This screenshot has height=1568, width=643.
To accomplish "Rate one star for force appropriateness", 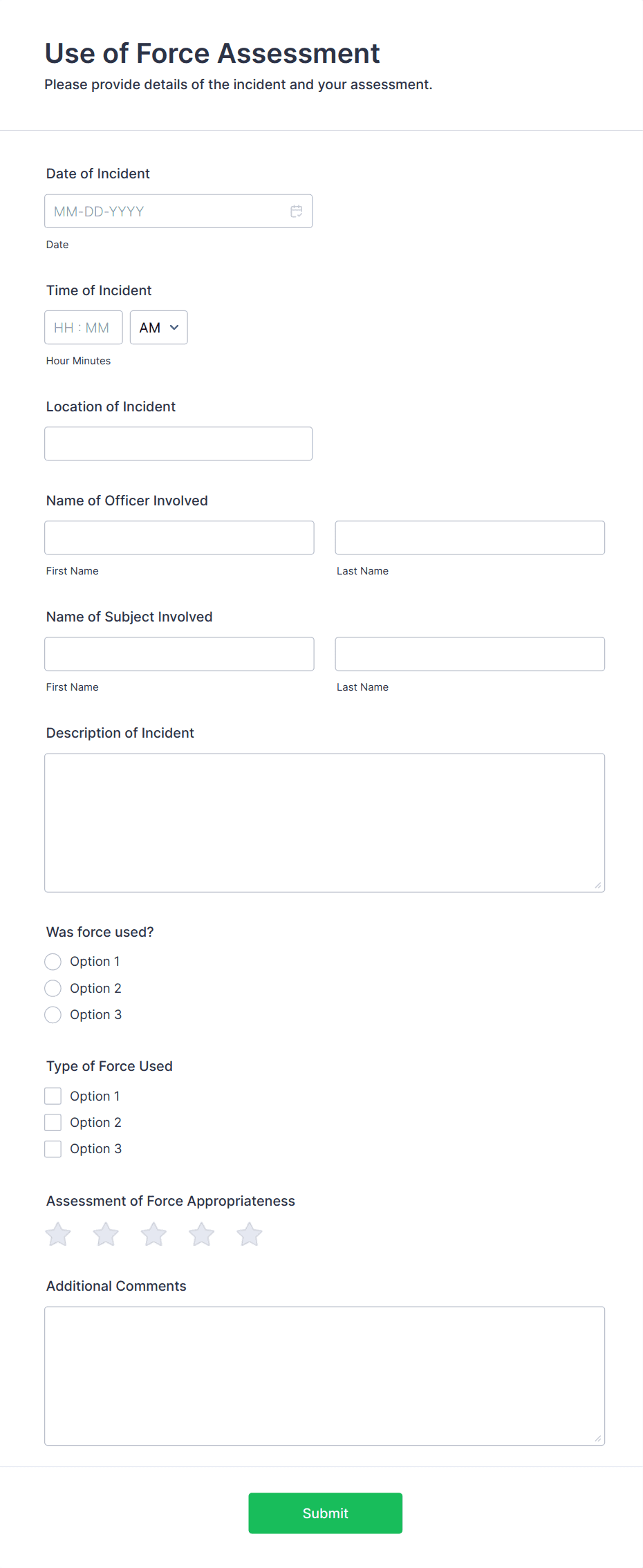I will [58, 1233].
